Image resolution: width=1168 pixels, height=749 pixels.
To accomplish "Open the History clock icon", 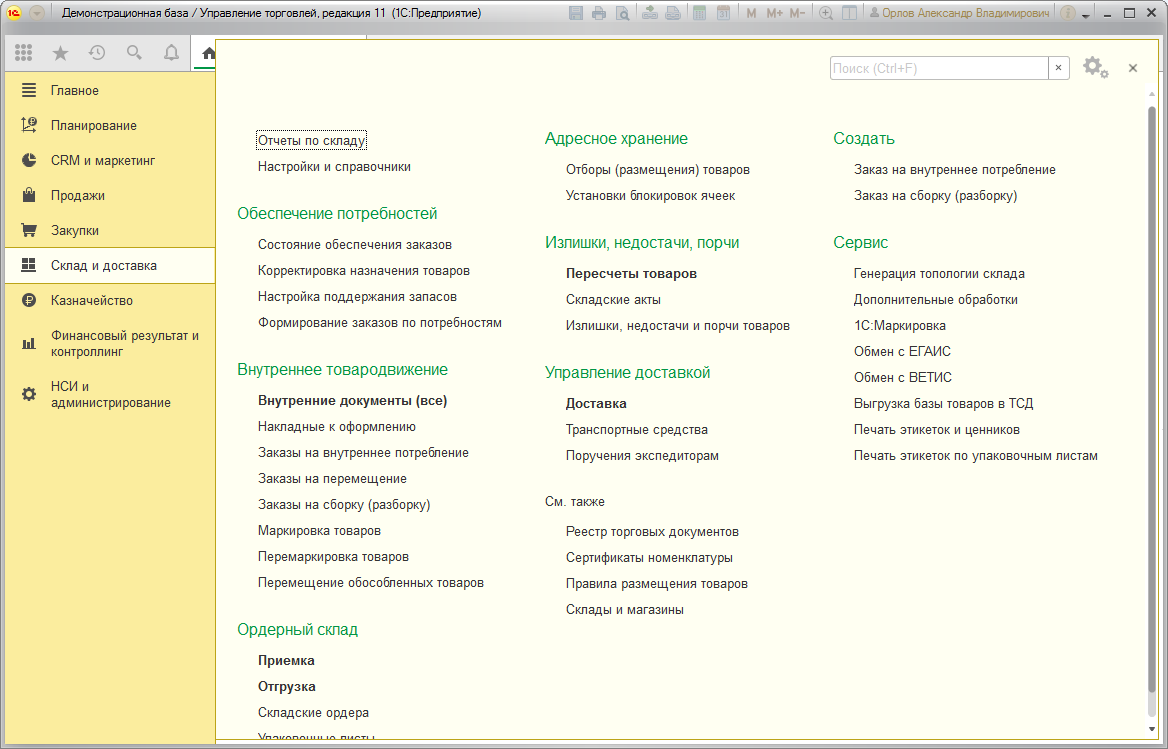I will [97, 52].
